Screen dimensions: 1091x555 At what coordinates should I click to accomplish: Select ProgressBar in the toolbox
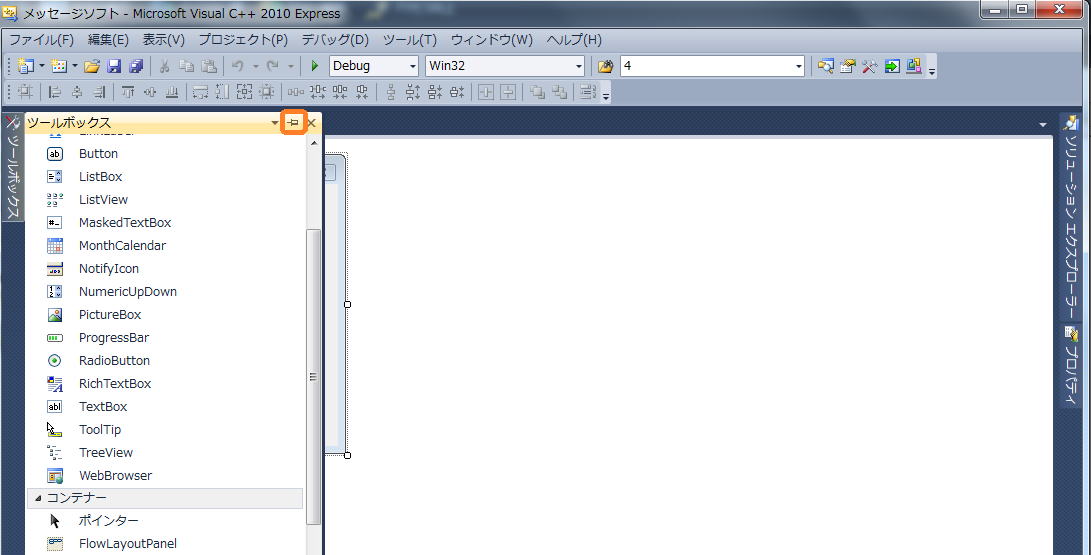coord(164,337)
